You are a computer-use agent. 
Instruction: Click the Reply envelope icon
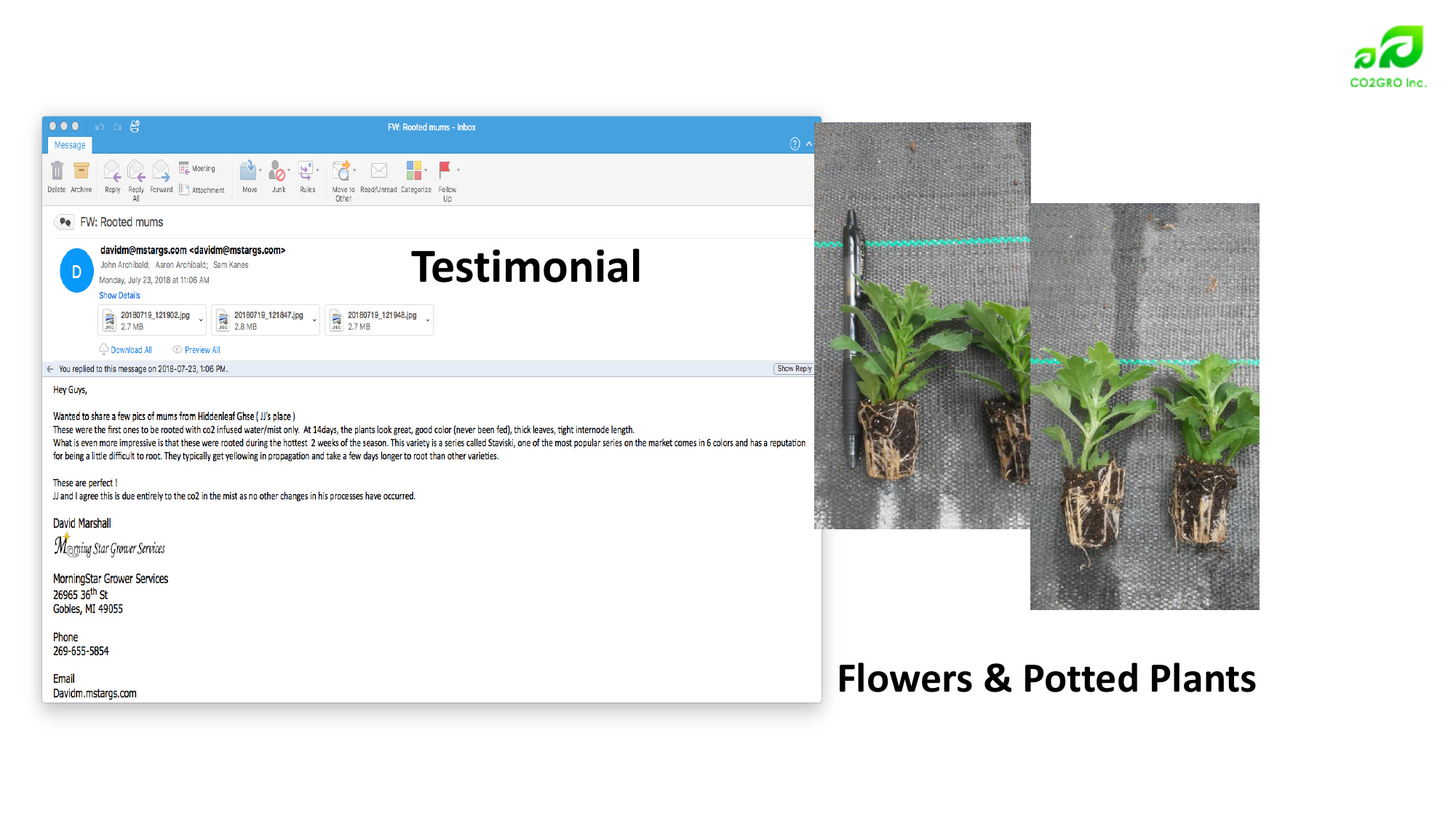tap(112, 171)
